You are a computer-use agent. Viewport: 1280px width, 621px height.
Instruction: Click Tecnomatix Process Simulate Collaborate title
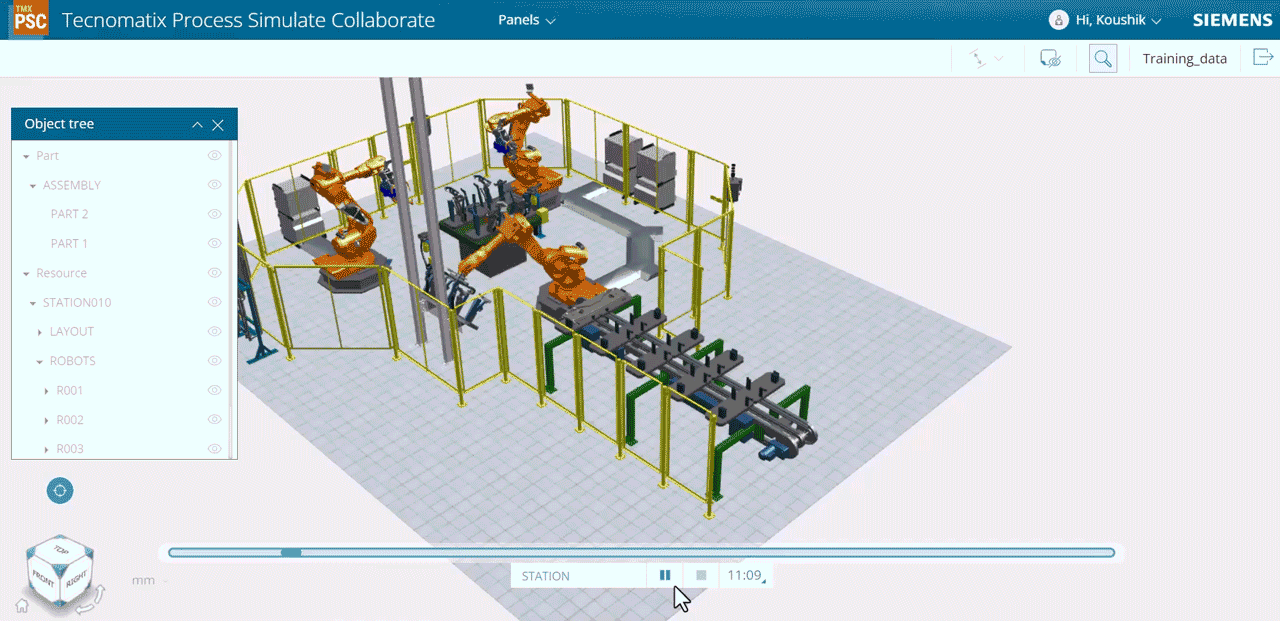248,20
